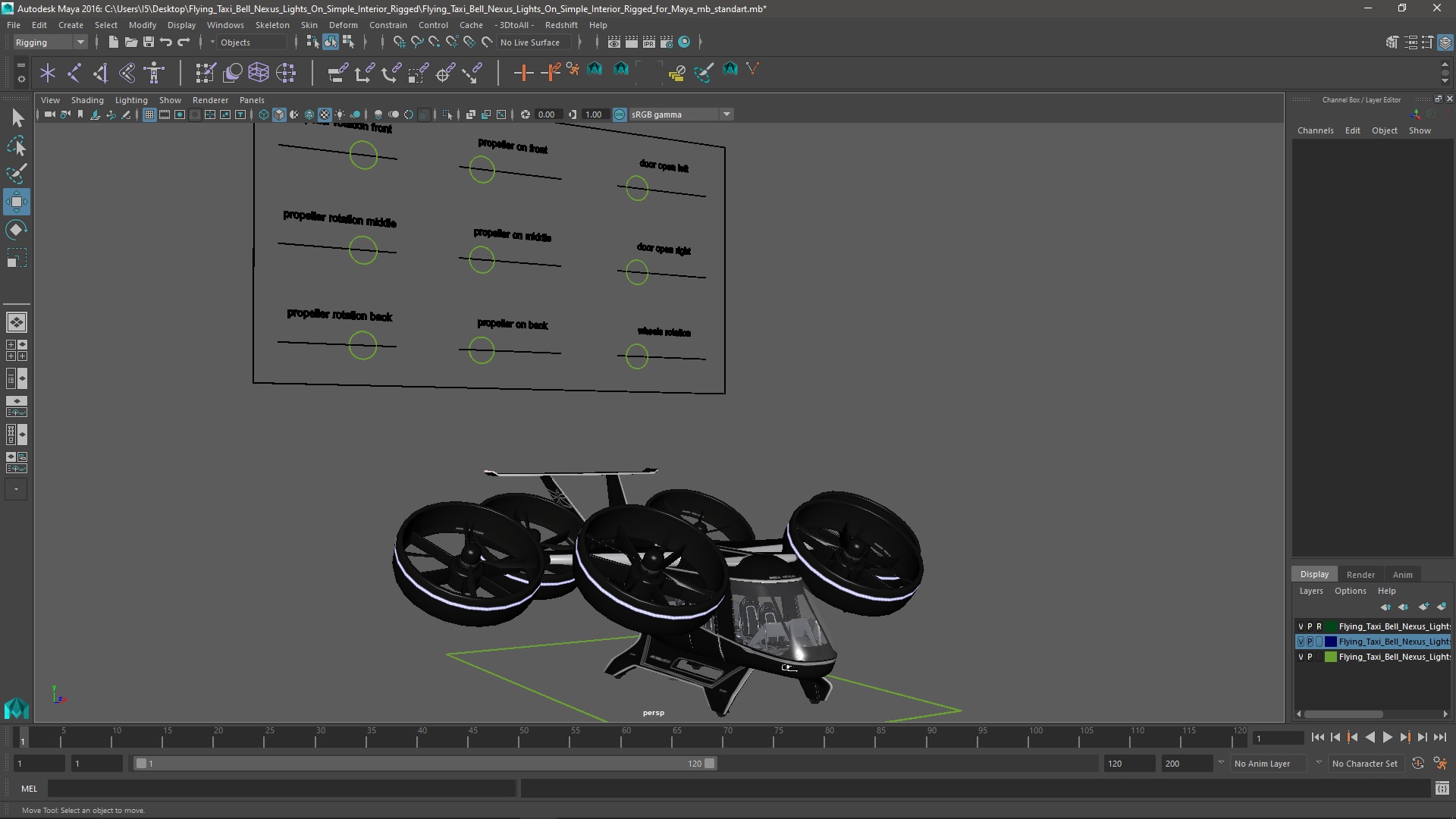The image size is (1456, 819).
Task: Open the Shading menu in the viewport panel
Action: click(x=87, y=100)
